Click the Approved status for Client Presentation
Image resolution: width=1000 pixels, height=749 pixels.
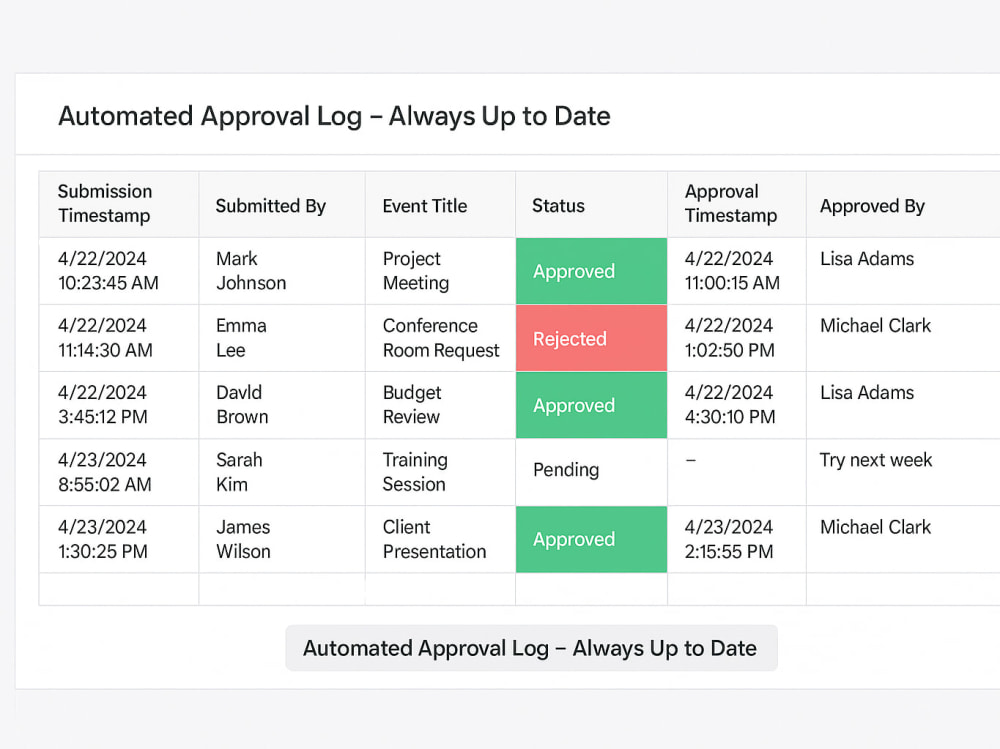coord(591,539)
